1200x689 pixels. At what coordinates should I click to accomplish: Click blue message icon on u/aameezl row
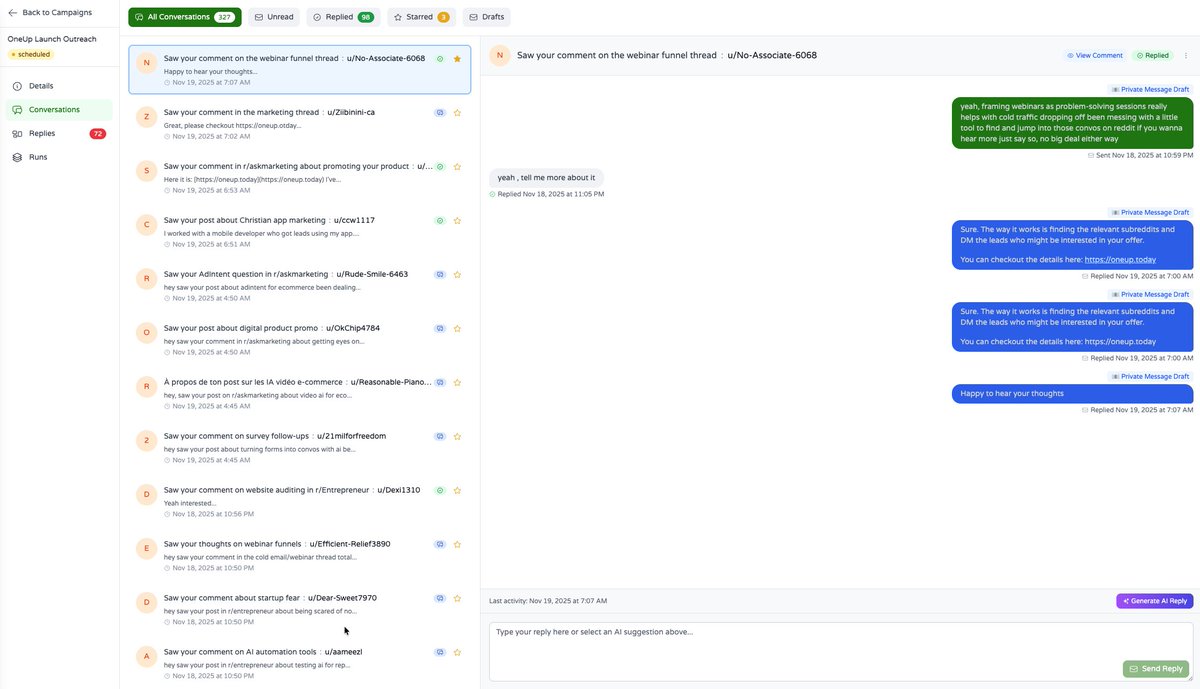click(x=440, y=652)
